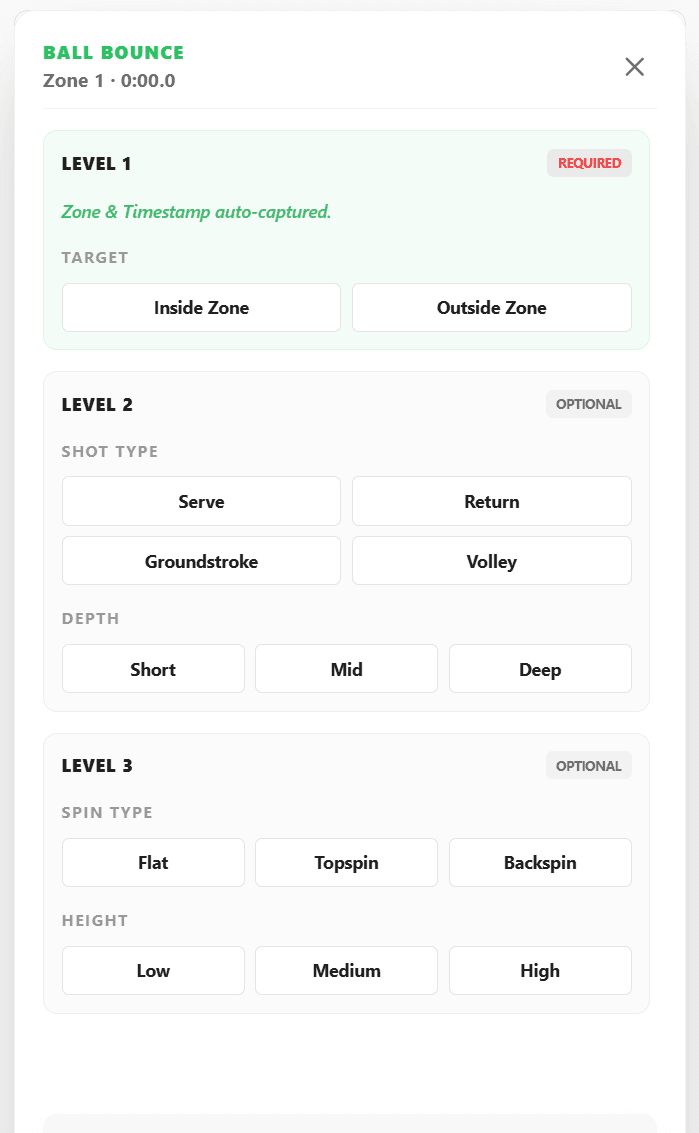The height and width of the screenshot is (1133, 699).
Task: Select Topspin spin type
Action: 346,862
